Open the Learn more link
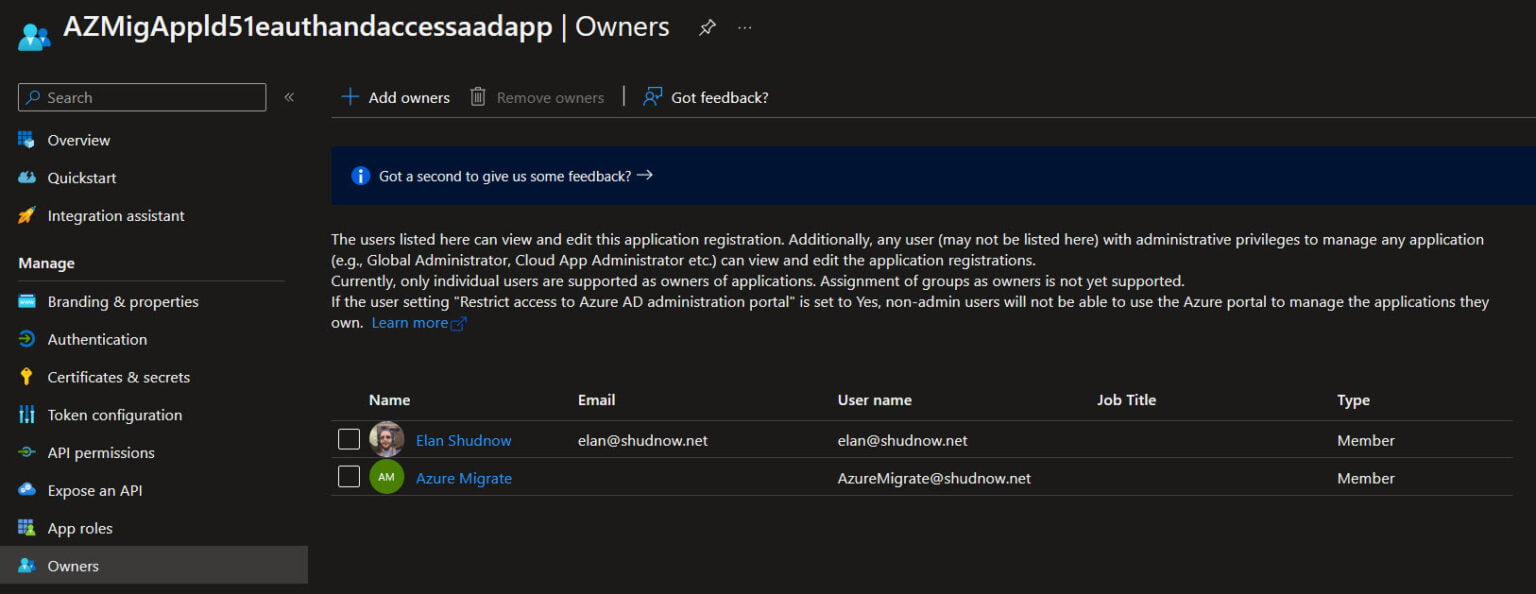Image resolution: width=1536 pixels, height=594 pixels. click(419, 323)
